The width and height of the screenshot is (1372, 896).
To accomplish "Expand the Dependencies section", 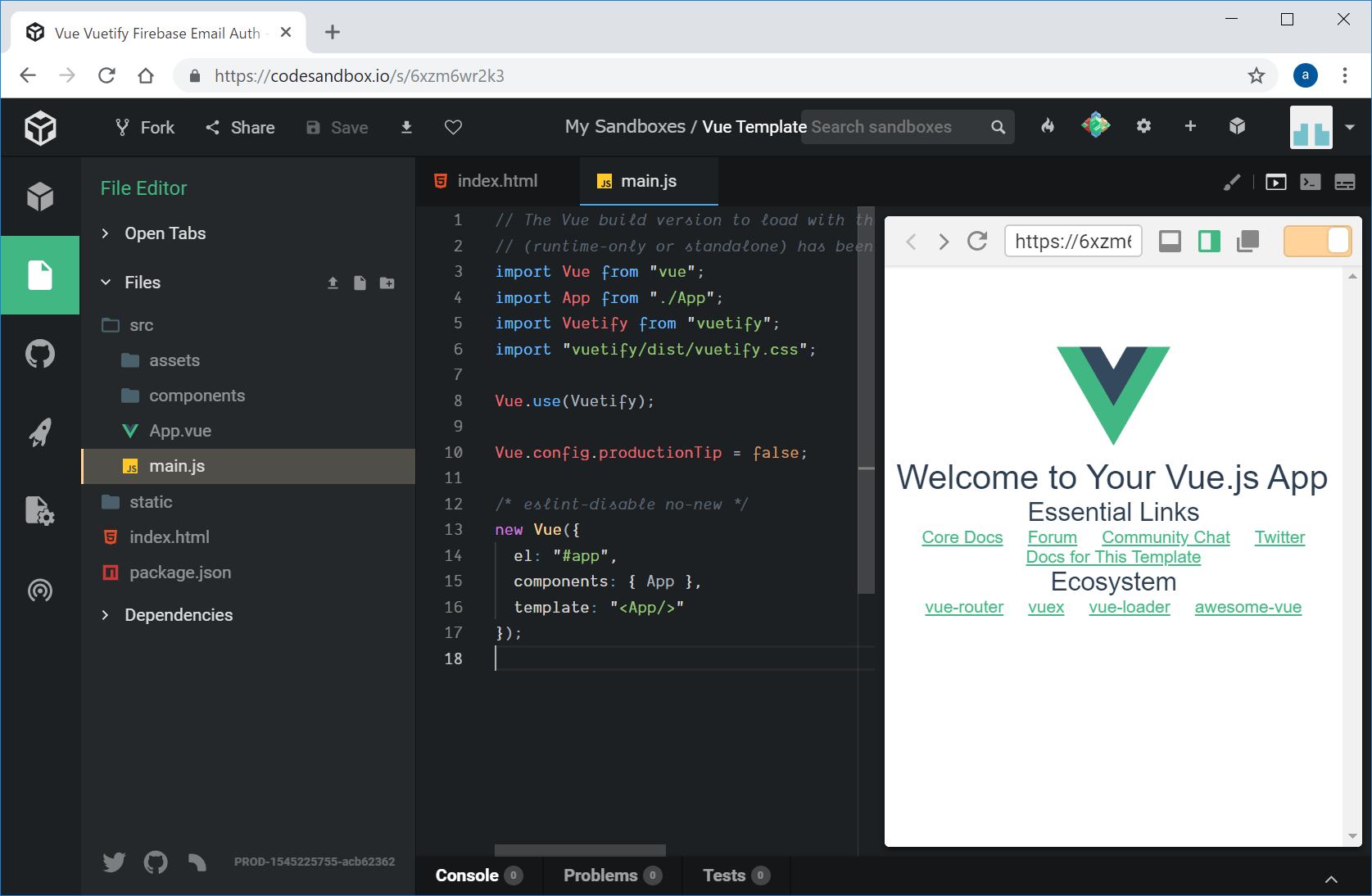I will click(178, 615).
